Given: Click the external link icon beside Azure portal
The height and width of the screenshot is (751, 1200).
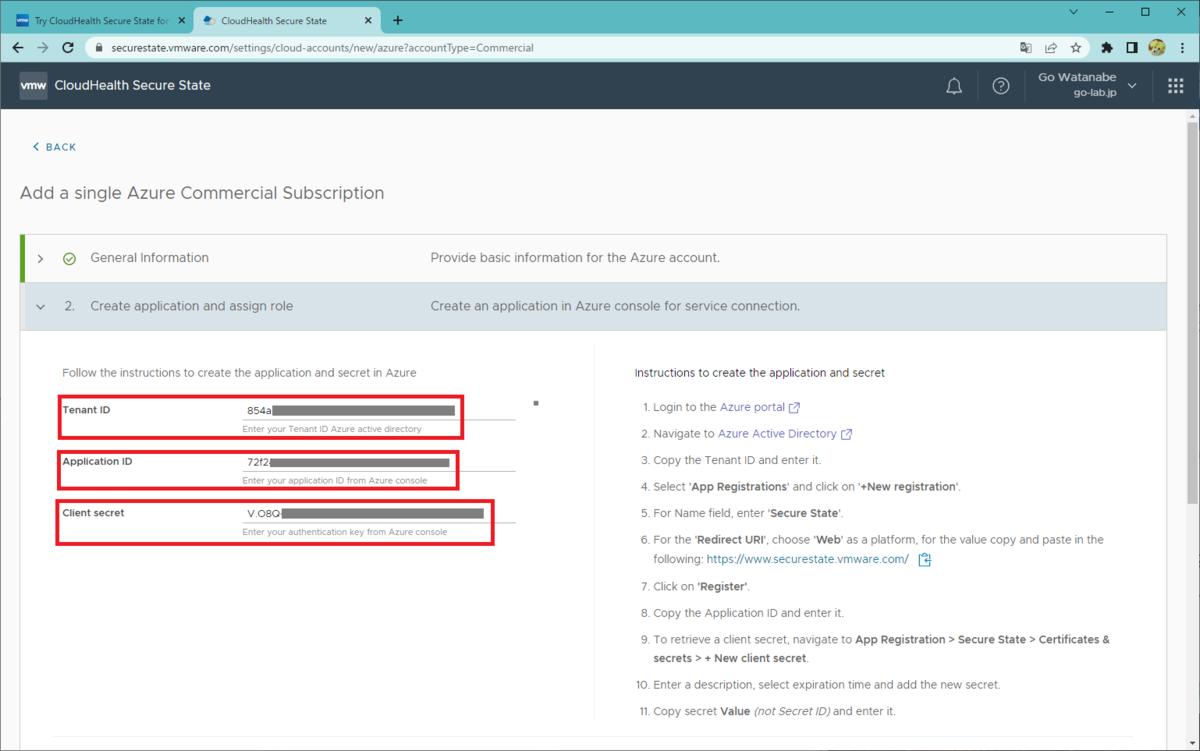Looking at the screenshot, I should point(795,408).
